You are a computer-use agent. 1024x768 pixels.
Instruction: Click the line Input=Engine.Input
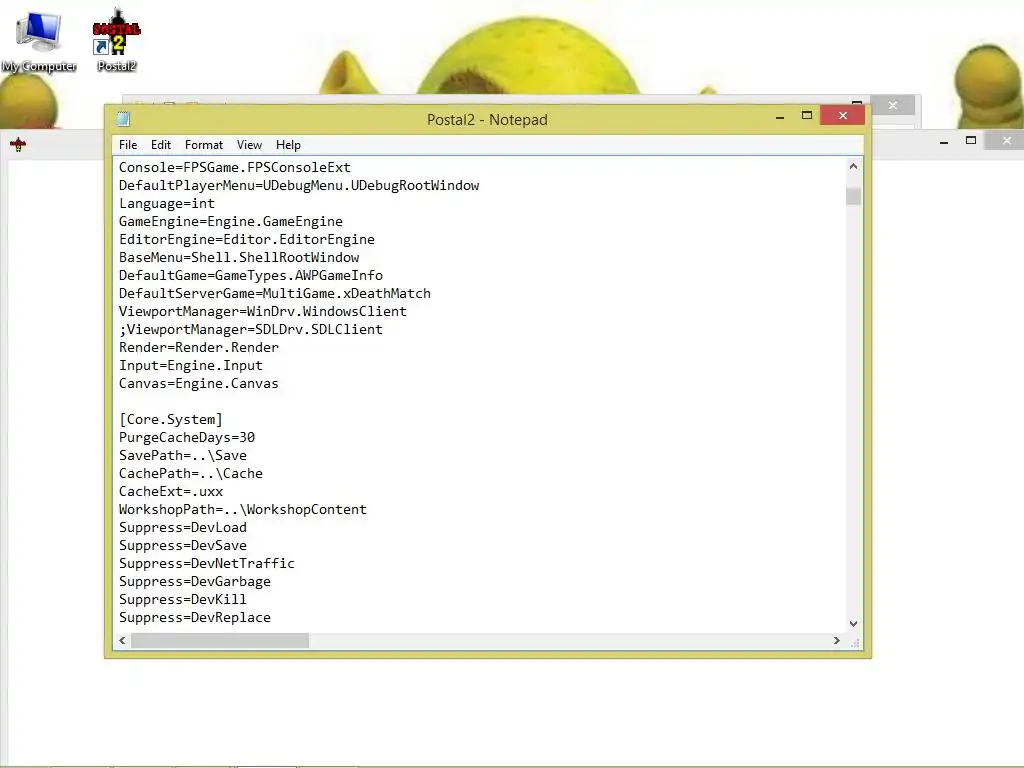click(190, 365)
